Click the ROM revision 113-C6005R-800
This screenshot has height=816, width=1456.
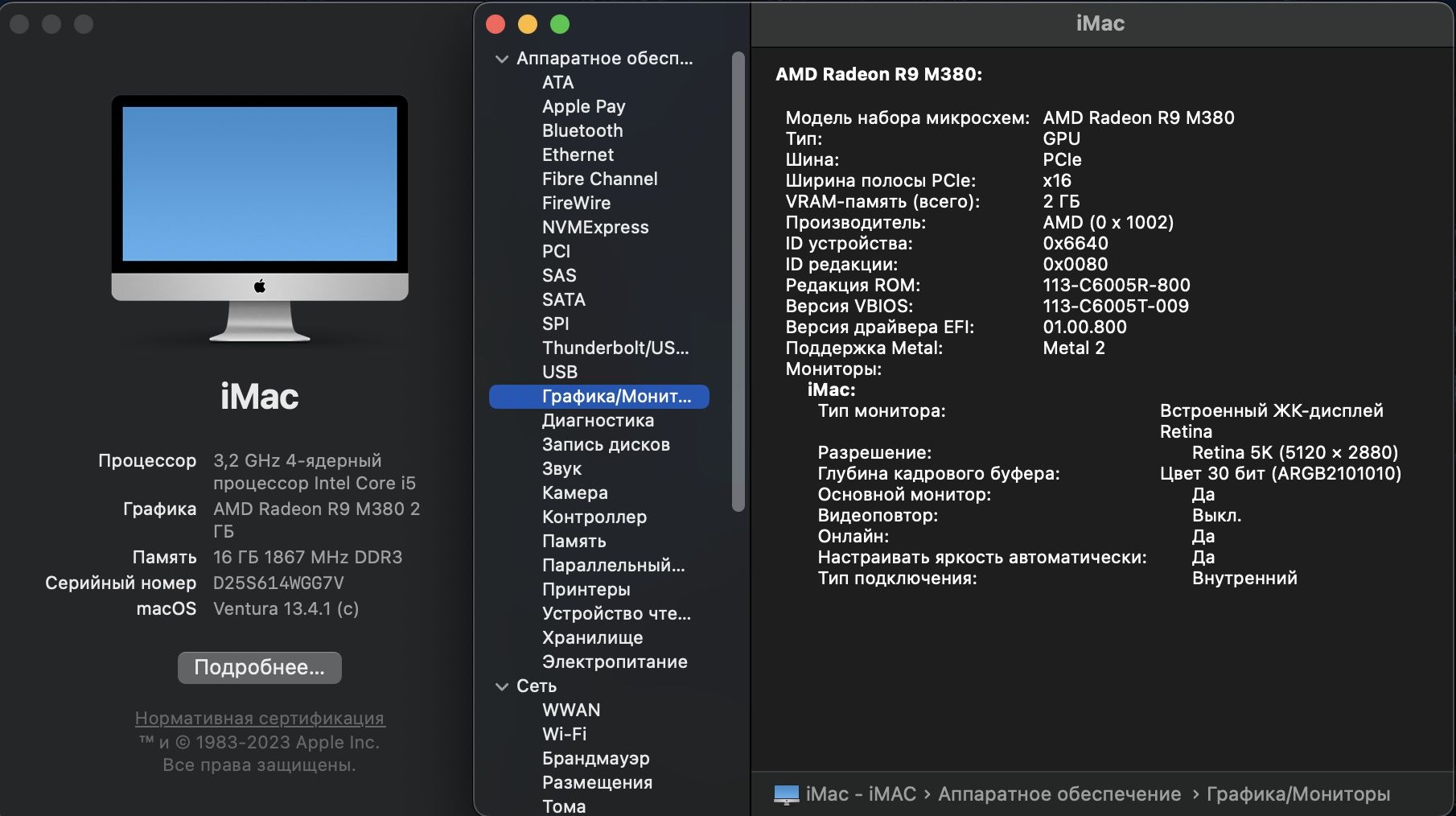(x=1117, y=285)
